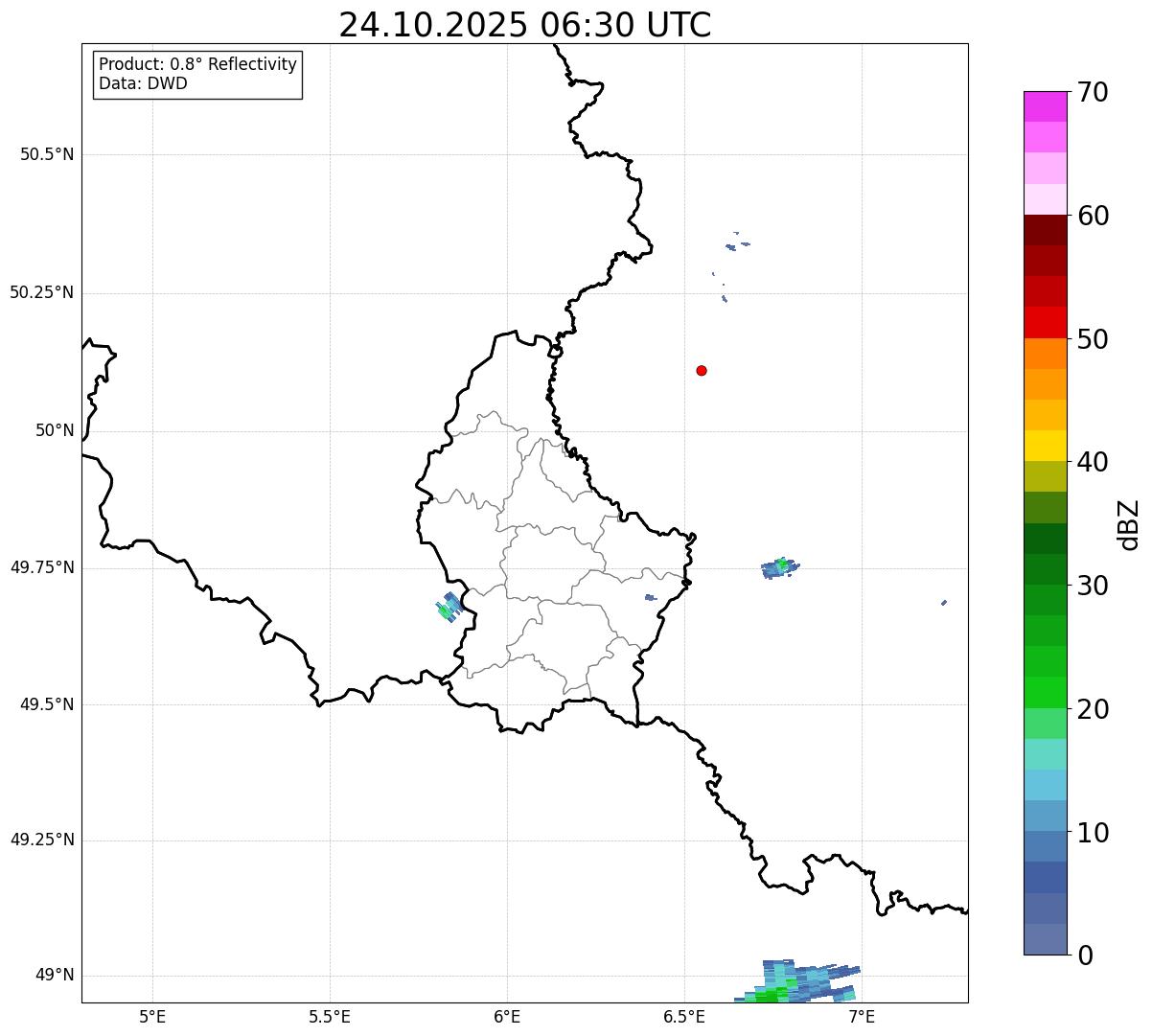Click the 6.5°E longitude label
1152x1036 pixels.
[x=684, y=1016]
